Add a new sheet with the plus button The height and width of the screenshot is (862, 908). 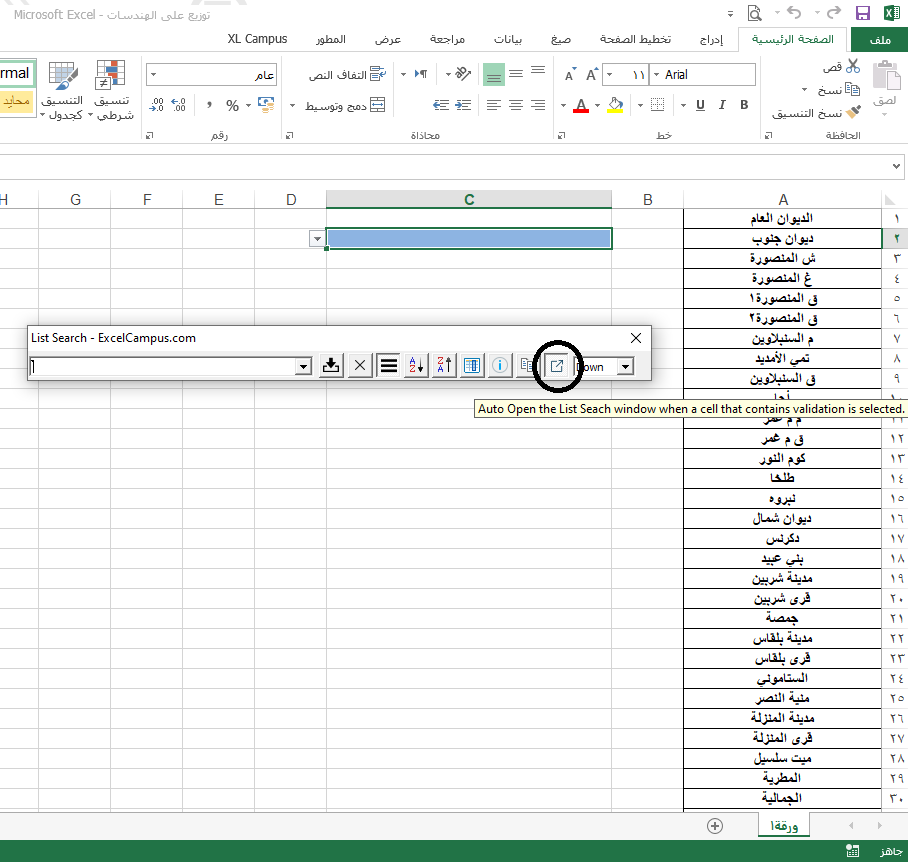pos(714,826)
